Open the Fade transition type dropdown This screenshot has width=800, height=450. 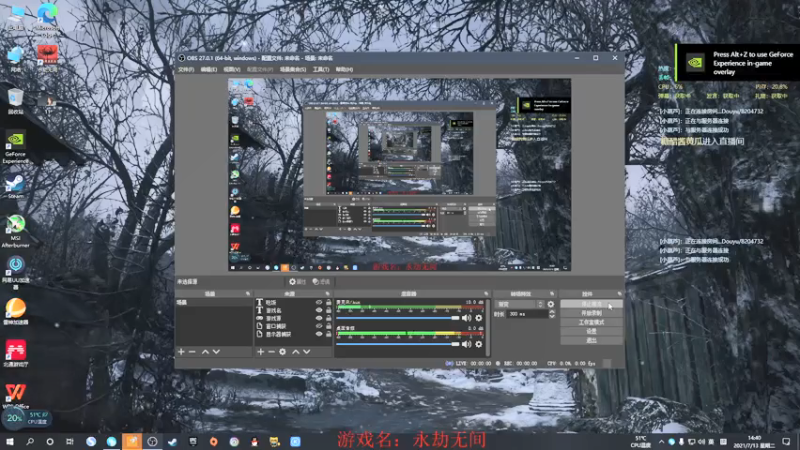click(x=519, y=304)
